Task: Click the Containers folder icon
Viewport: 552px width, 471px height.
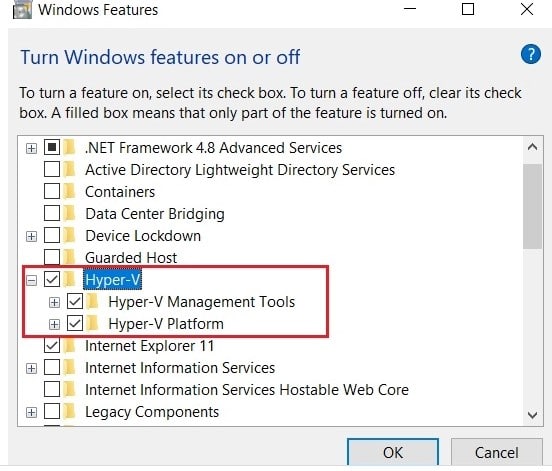Action: [x=70, y=191]
